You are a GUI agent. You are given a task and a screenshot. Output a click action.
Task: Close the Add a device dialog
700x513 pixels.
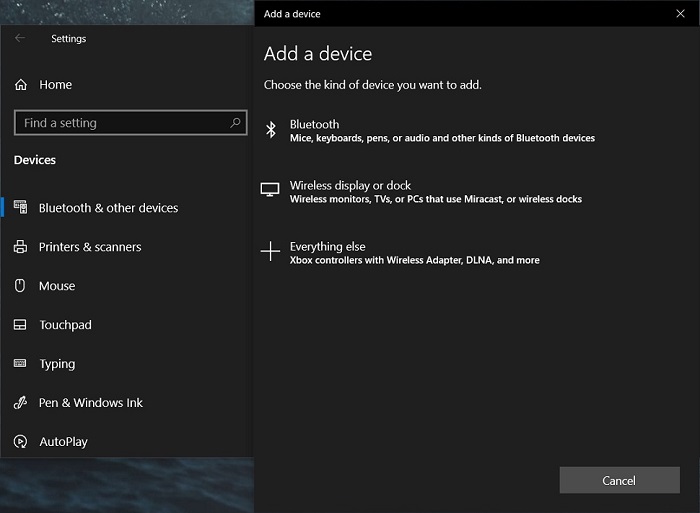pos(680,13)
